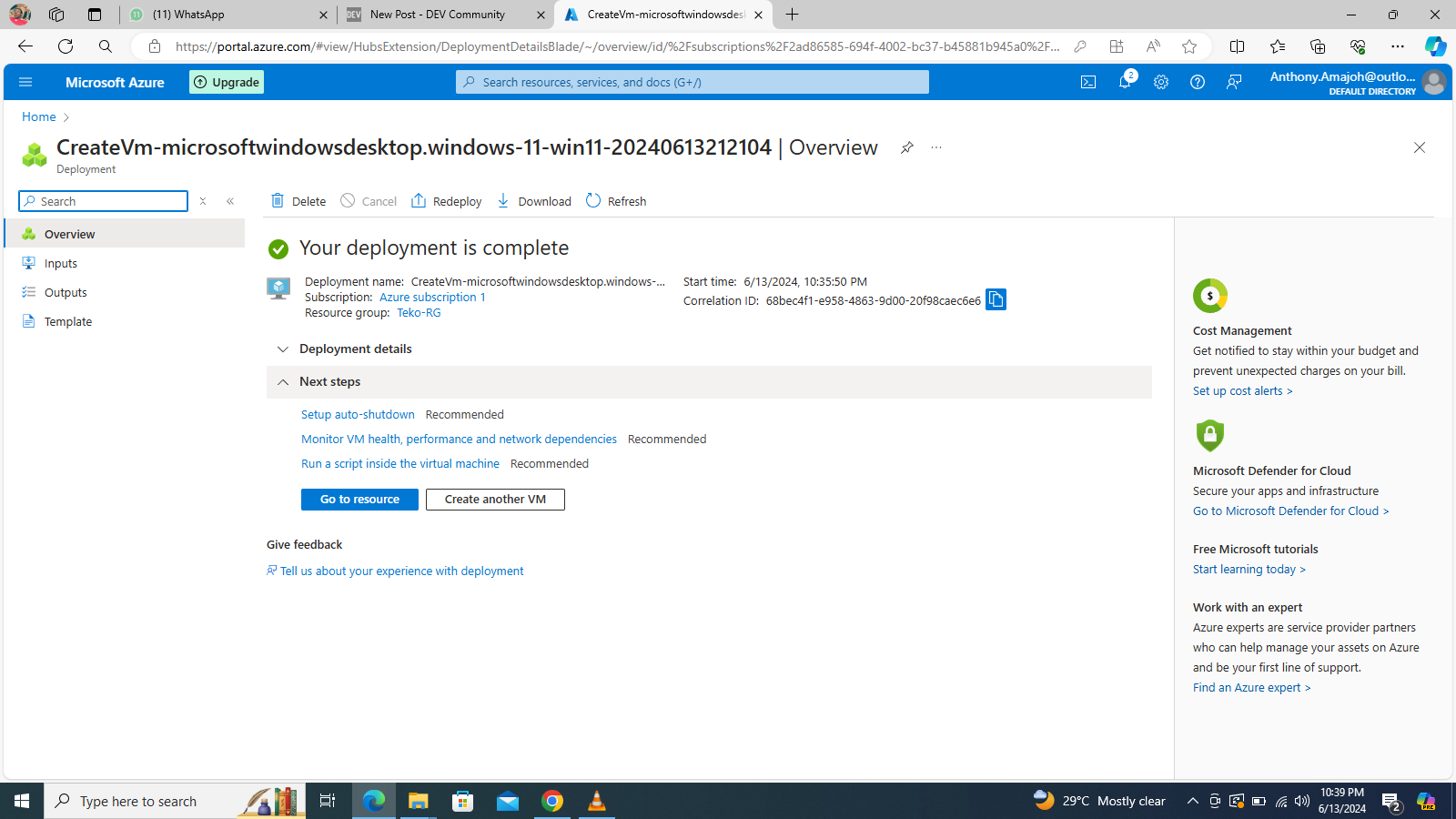Open Find an Azure expert link
Screen dimensions: 1456x819
point(1251,687)
